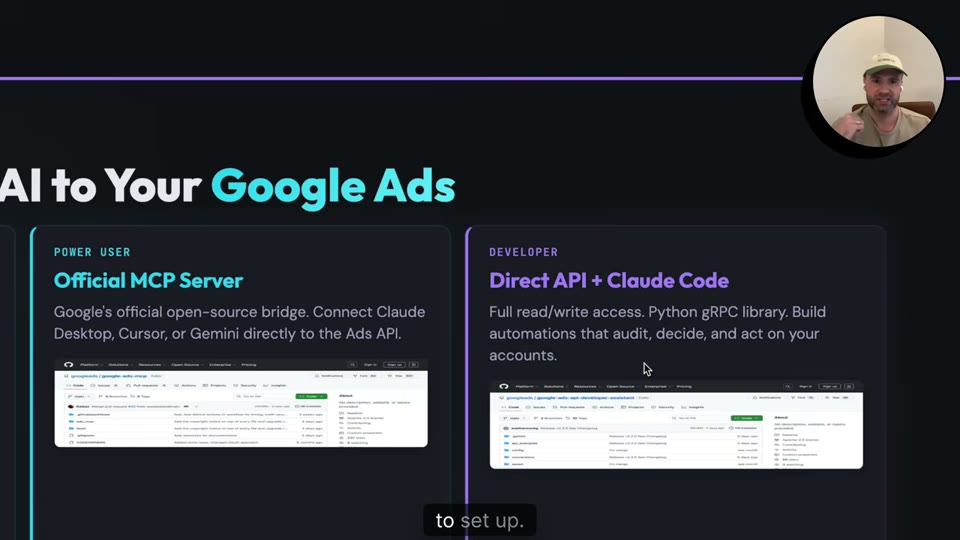Open Solutions menu in MCP Server GitHub screenshot
Image resolution: width=960 pixels, height=540 pixels.
coord(120,365)
